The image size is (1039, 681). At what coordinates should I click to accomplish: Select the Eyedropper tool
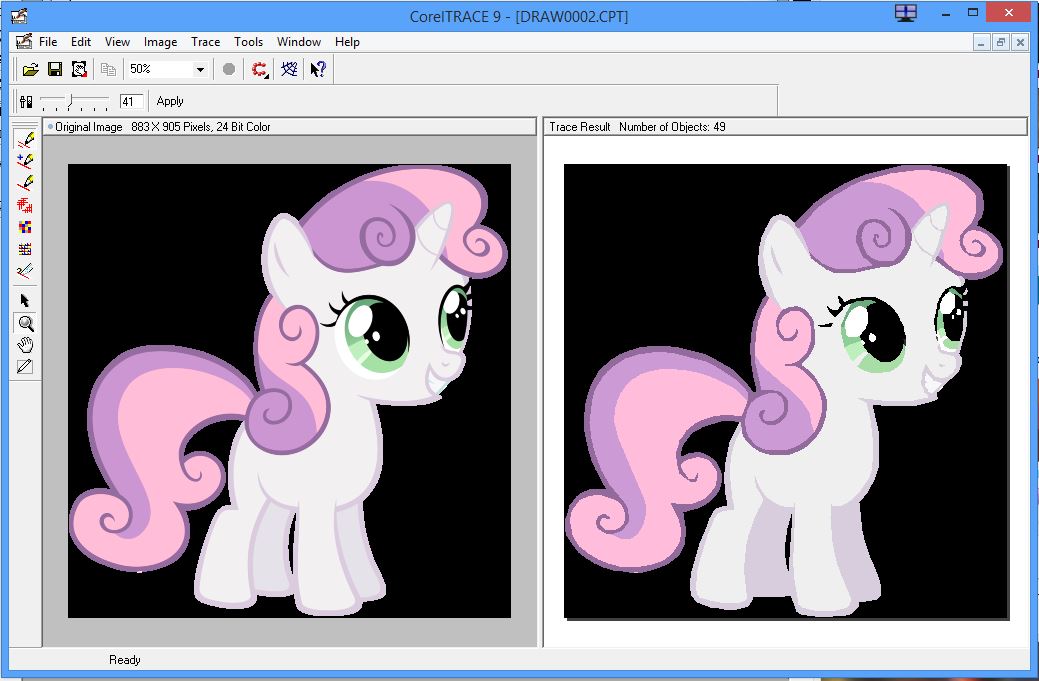(25, 366)
